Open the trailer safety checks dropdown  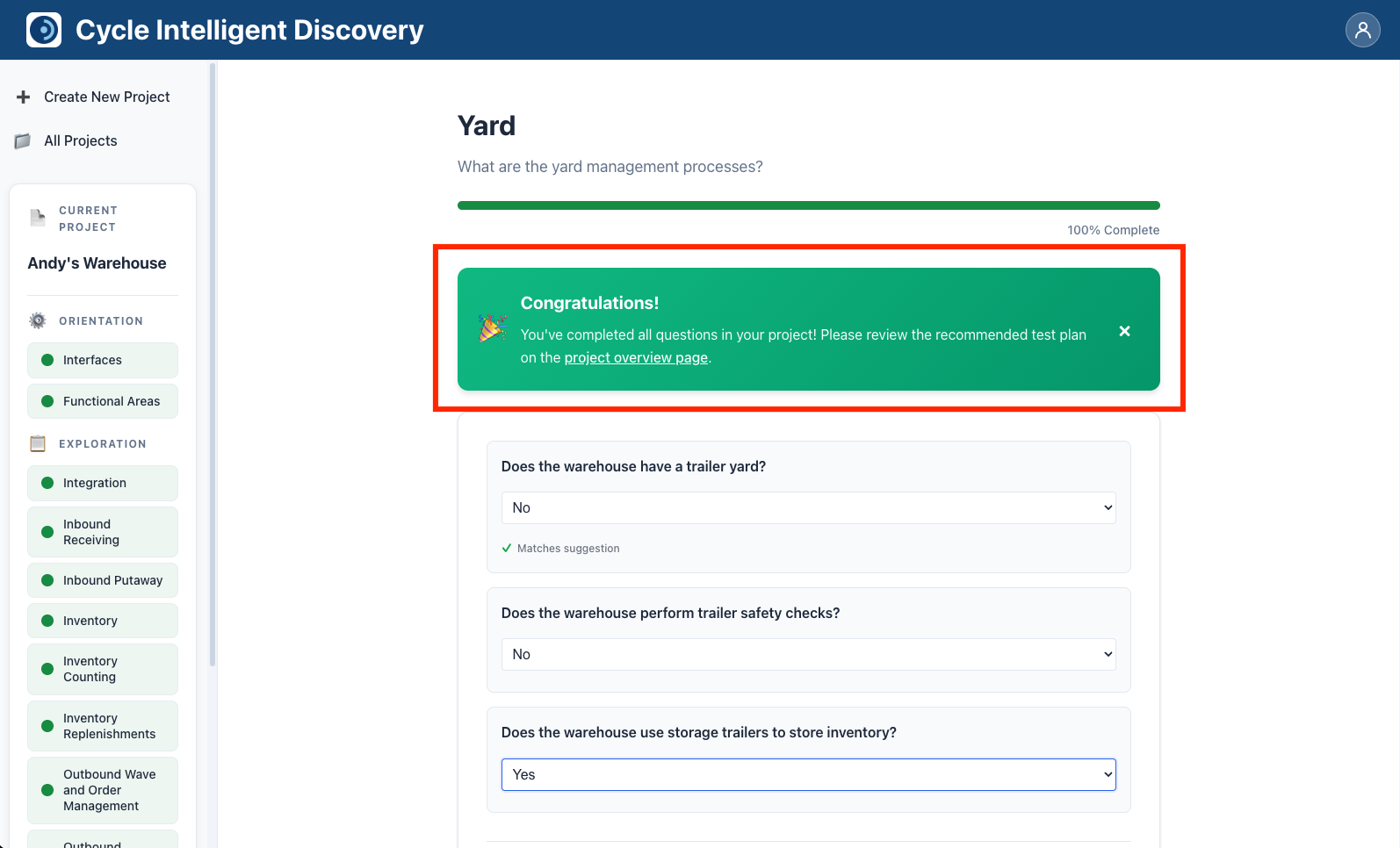(808, 655)
